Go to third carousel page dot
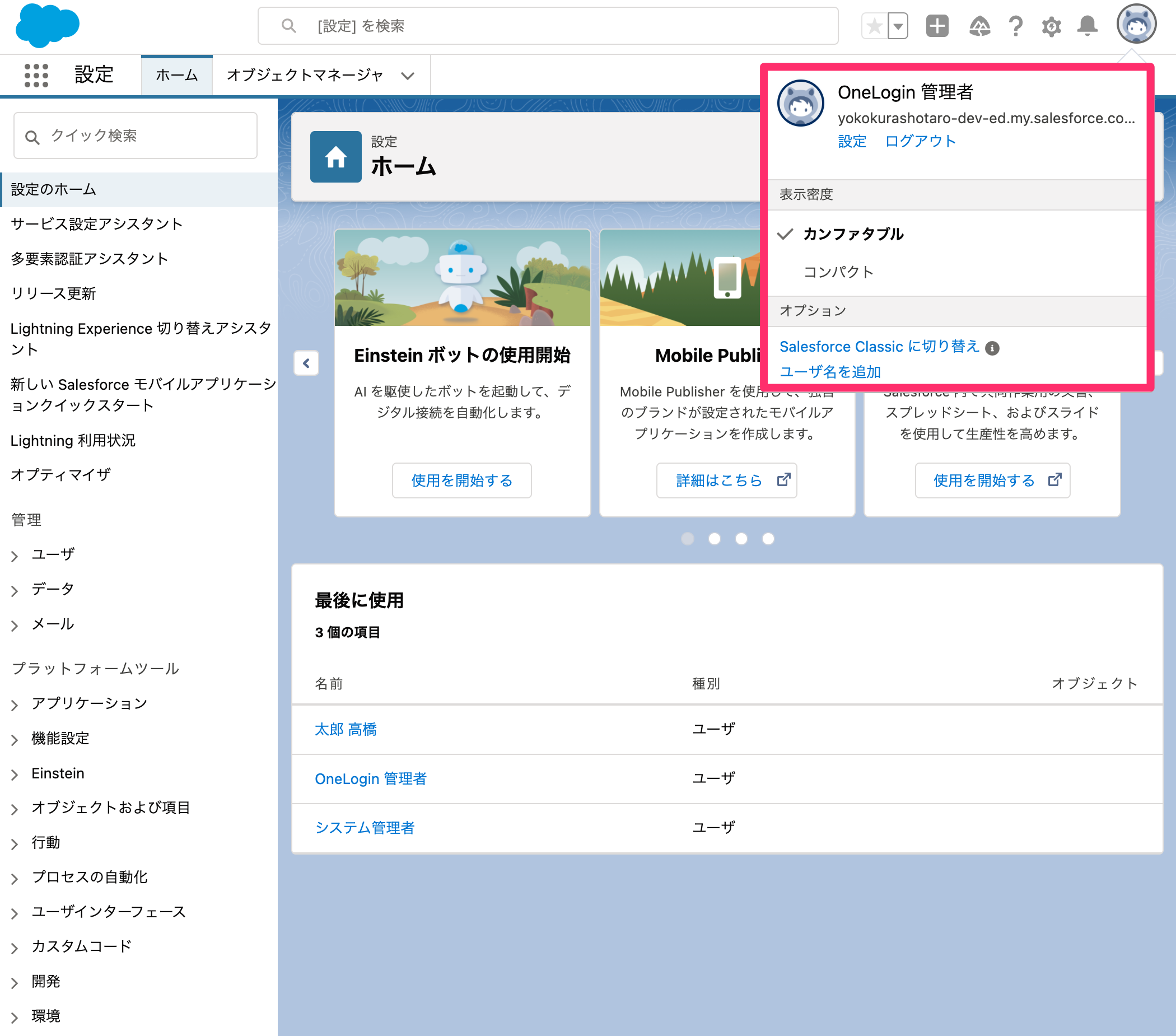 point(741,539)
